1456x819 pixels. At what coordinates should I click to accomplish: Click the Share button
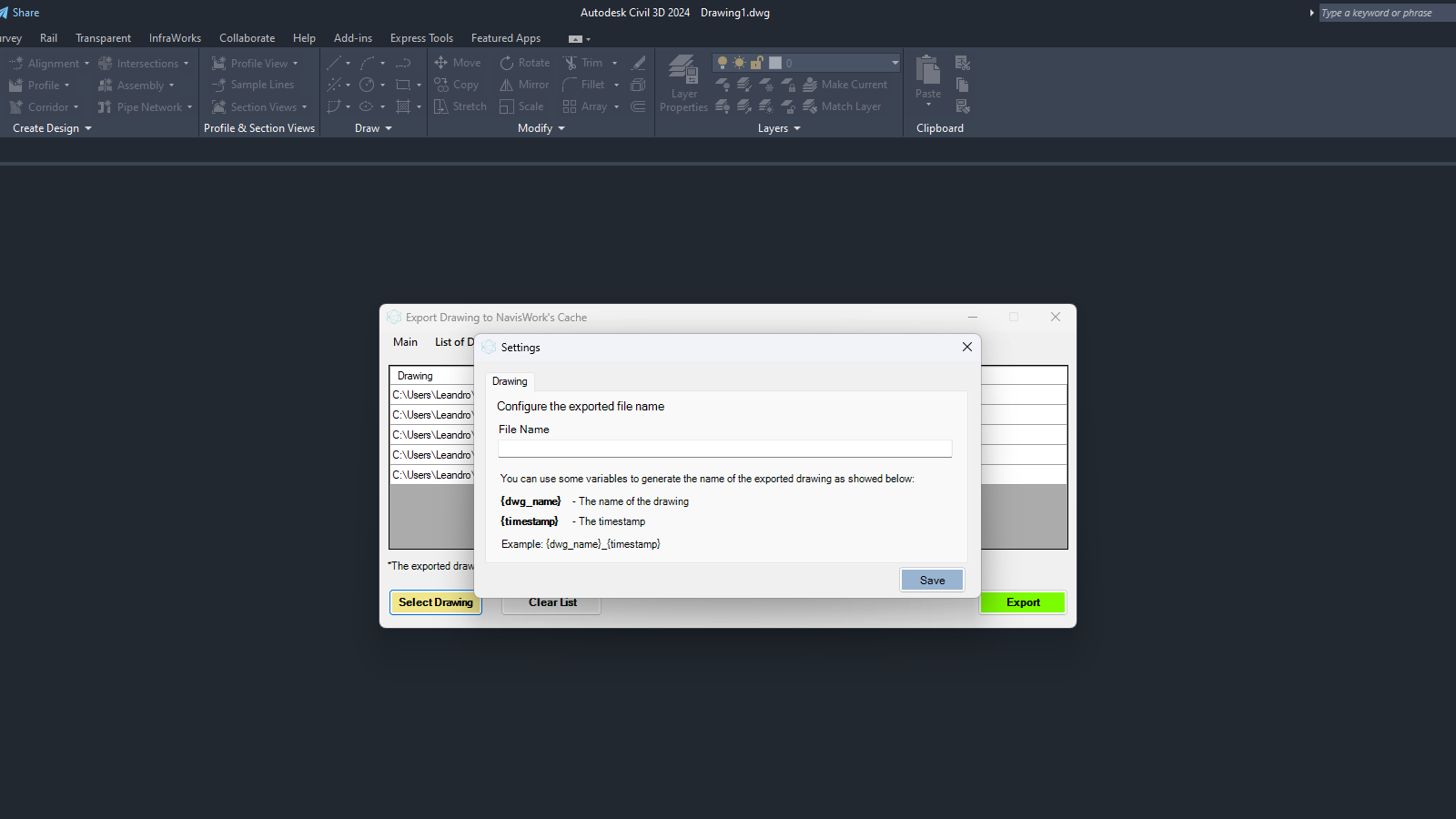19,13
